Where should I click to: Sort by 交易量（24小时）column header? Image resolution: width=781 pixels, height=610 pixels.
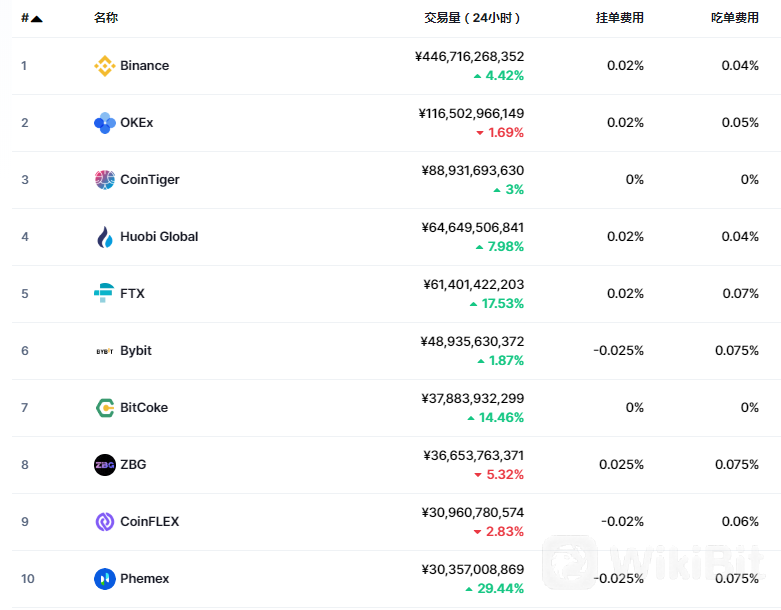tap(472, 18)
